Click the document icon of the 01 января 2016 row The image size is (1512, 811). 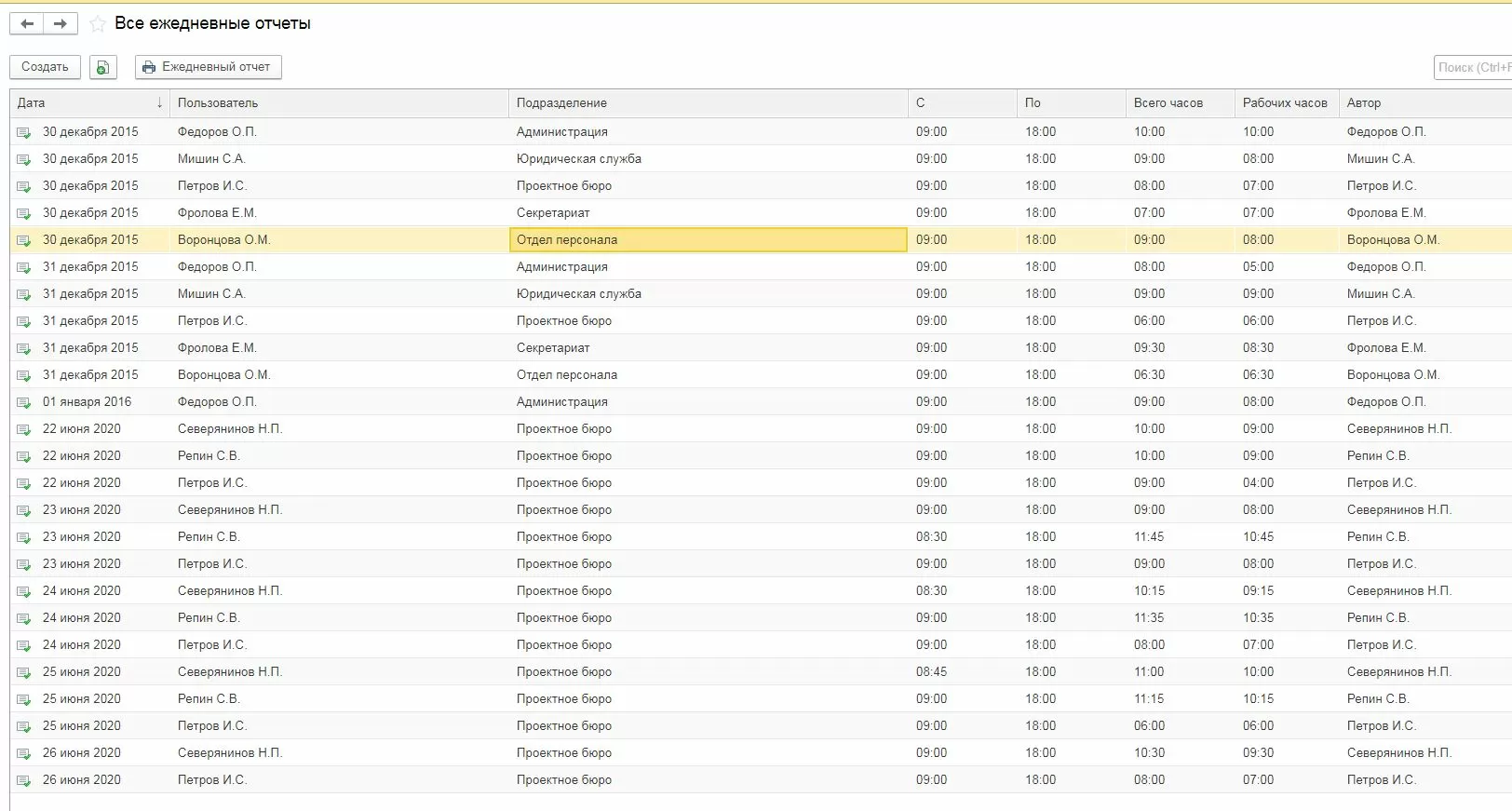[x=23, y=402]
